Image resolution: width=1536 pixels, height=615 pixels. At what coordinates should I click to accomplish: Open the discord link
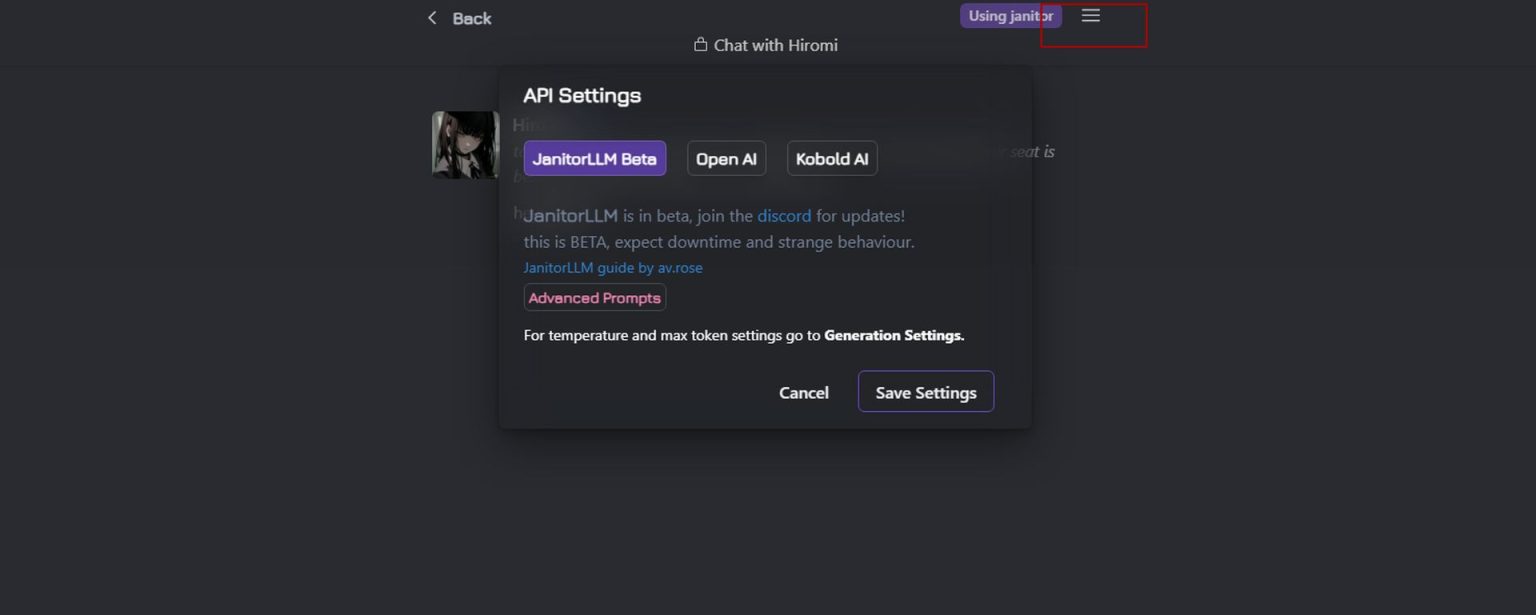click(784, 216)
